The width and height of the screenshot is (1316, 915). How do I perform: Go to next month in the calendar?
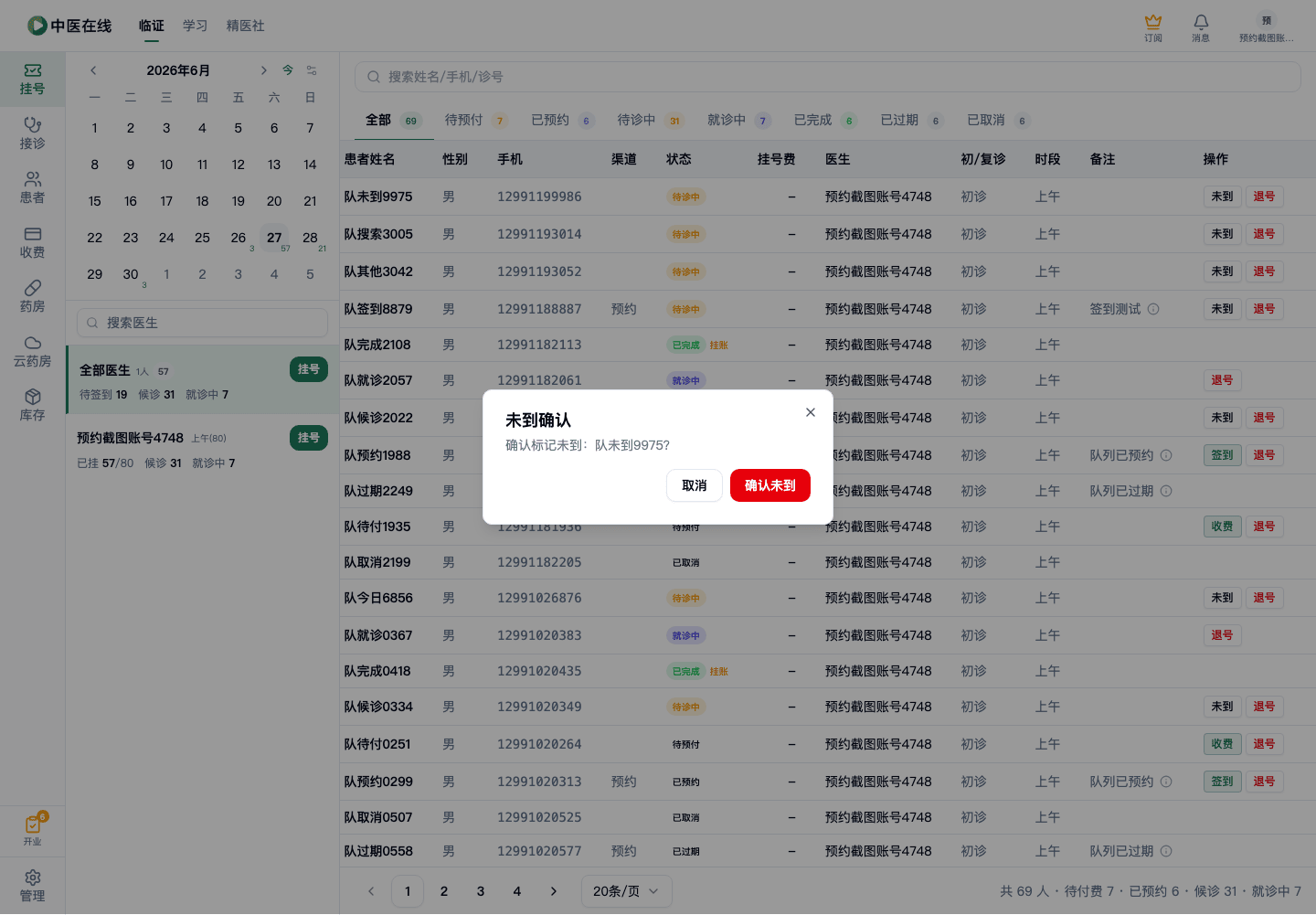pyautogui.click(x=263, y=70)
